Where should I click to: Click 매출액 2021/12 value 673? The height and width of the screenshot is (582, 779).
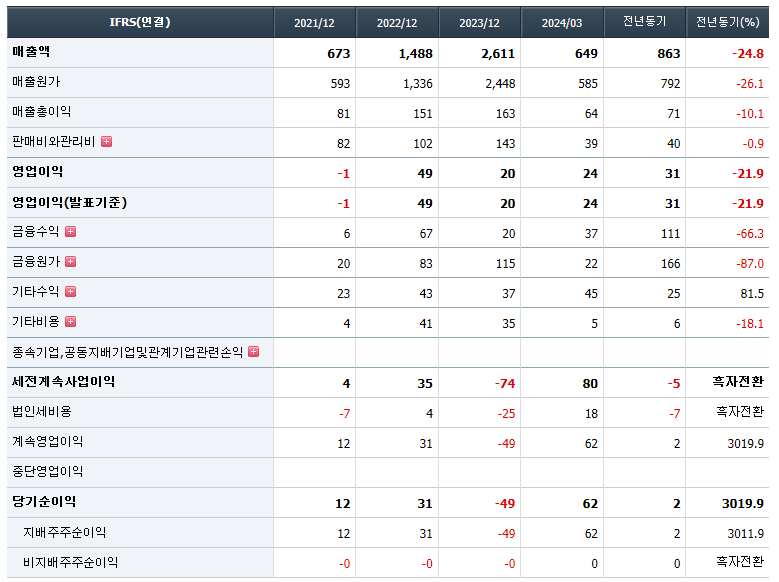[339, 54]
